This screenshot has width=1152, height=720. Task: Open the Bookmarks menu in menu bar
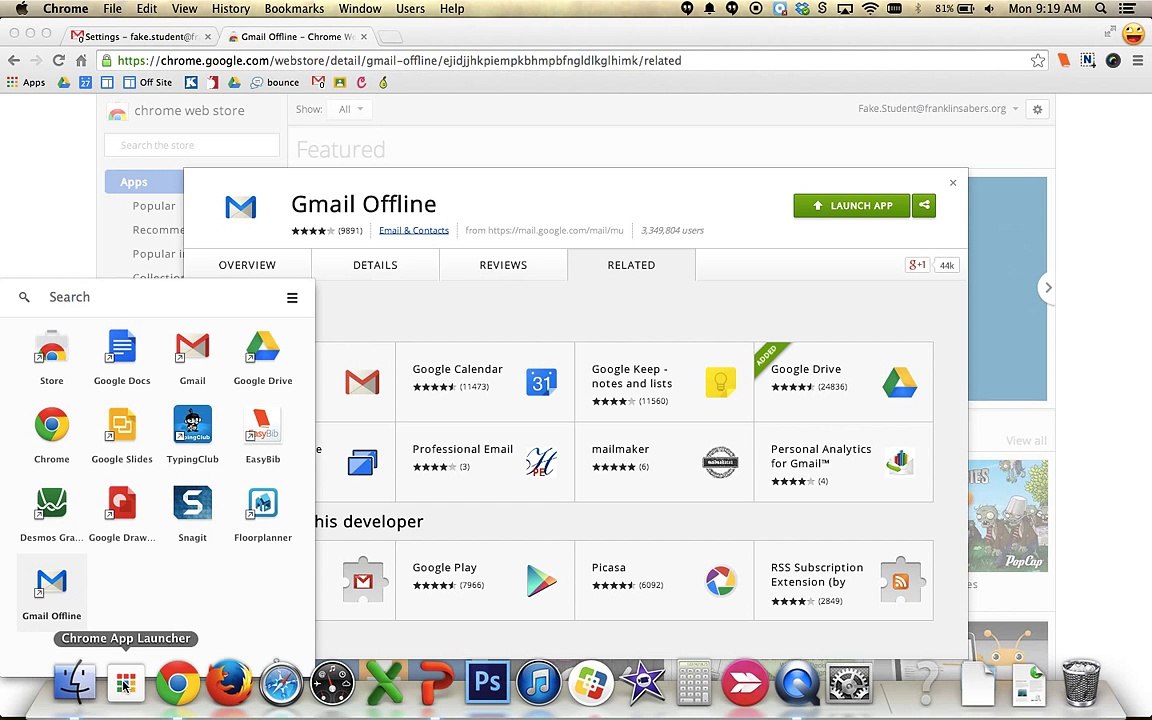click(x=294, y=9)
